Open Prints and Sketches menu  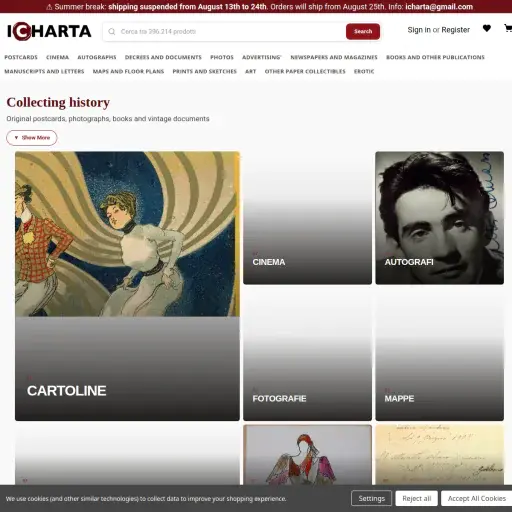coord(204,71)
